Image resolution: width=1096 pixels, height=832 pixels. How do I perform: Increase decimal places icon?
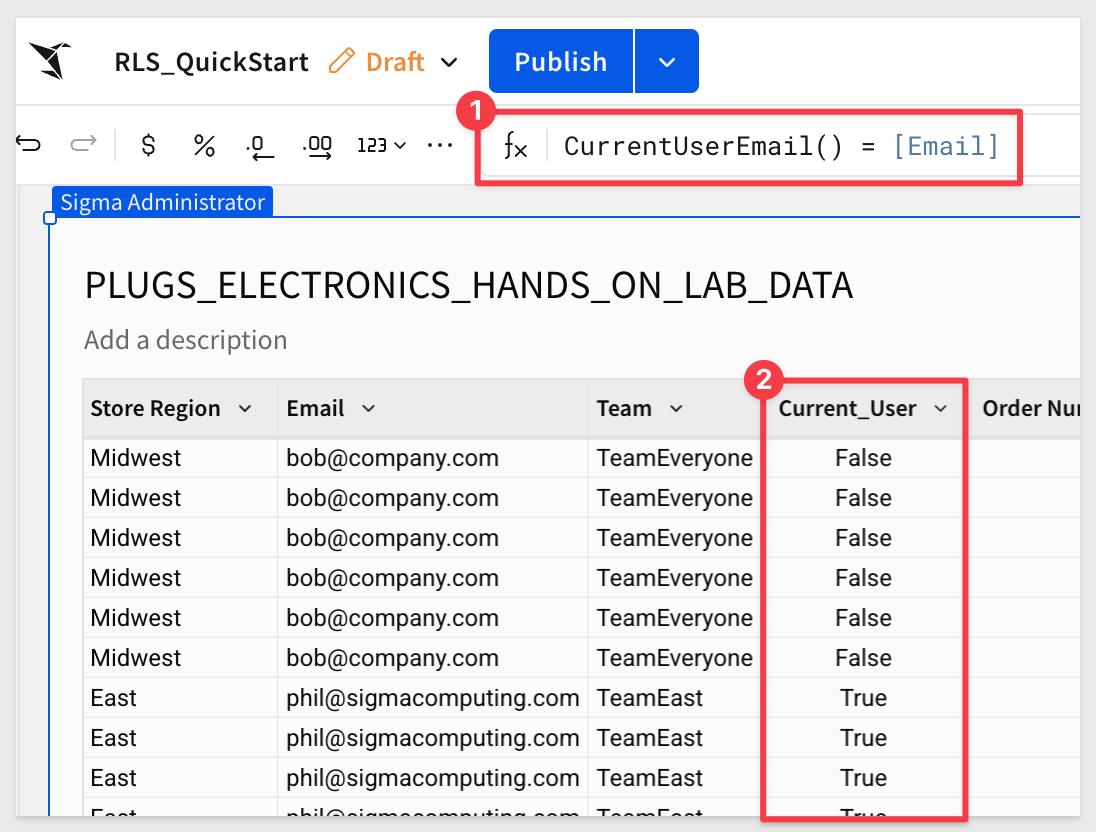pos(318,147)
